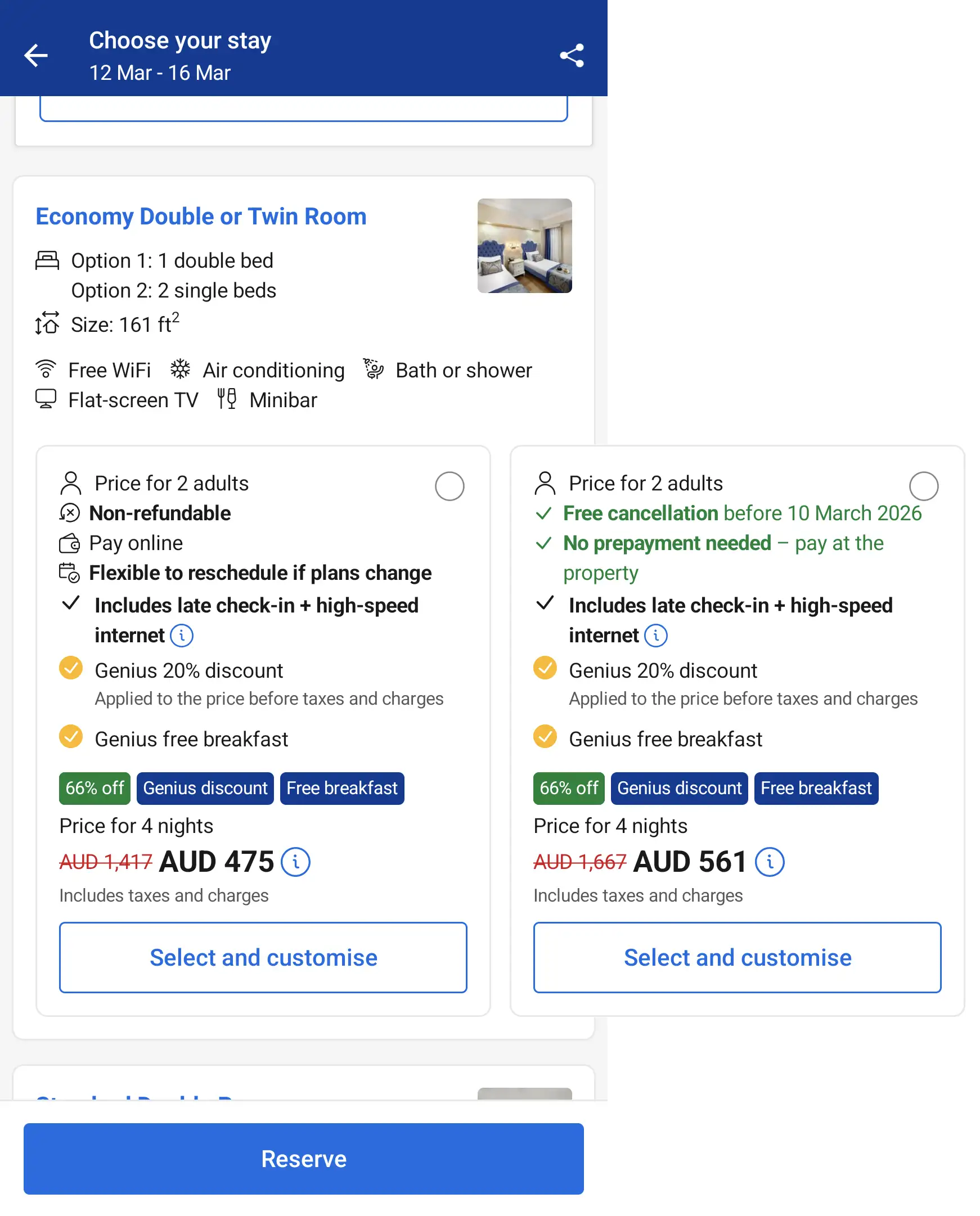980x1216 pixels.
Task: Tap the 66% off badge on non-refundable offer
Action: (95, 789)
